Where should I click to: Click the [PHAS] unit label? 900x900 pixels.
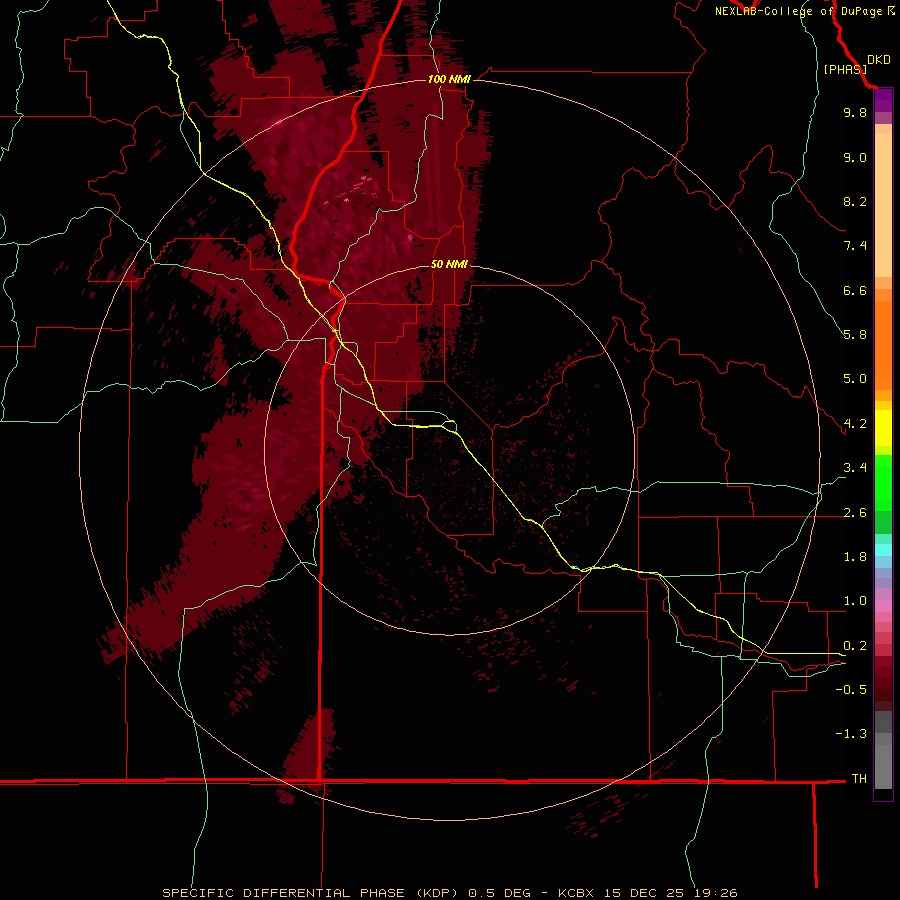pos(845,70)
